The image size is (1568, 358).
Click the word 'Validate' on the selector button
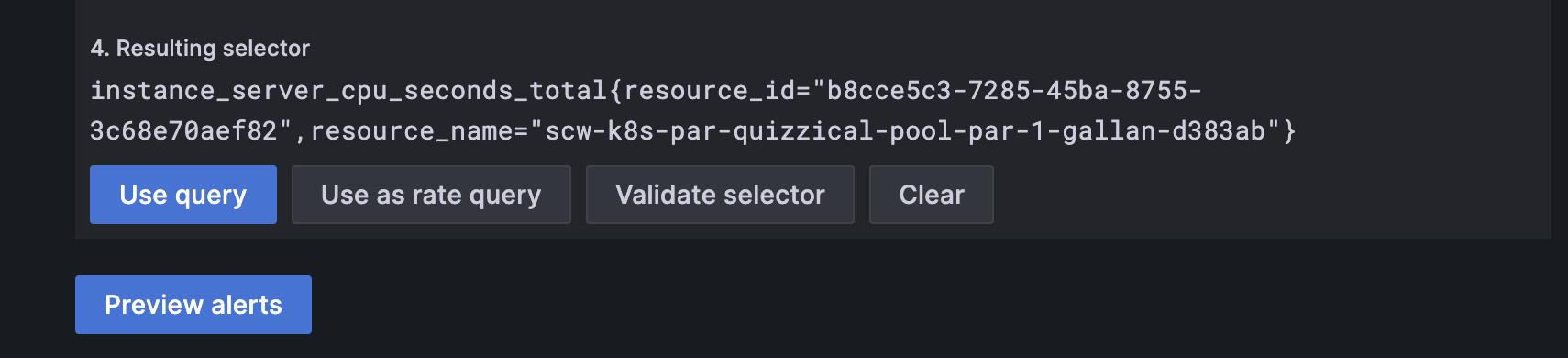point(667,195)
